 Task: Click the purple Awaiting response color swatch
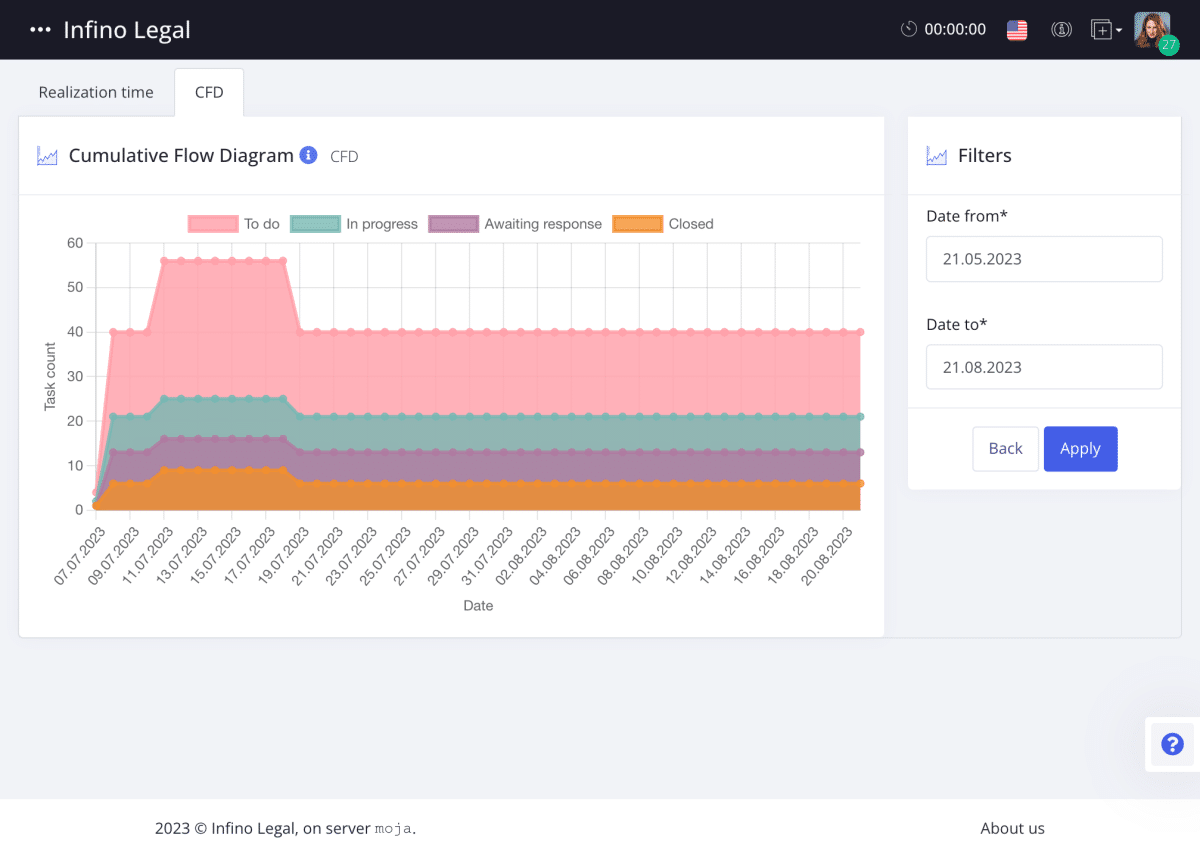click(453, 223)
